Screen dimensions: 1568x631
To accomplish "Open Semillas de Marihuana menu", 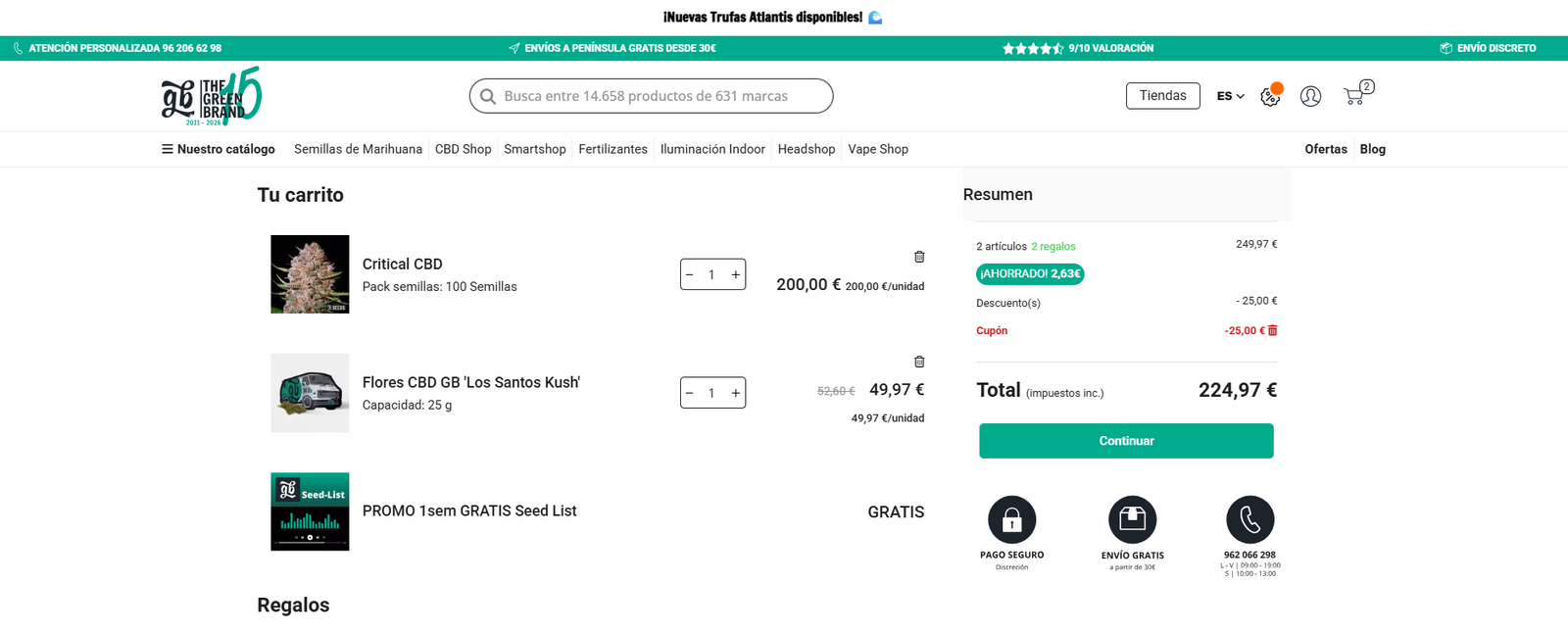I will coord(358,149).
